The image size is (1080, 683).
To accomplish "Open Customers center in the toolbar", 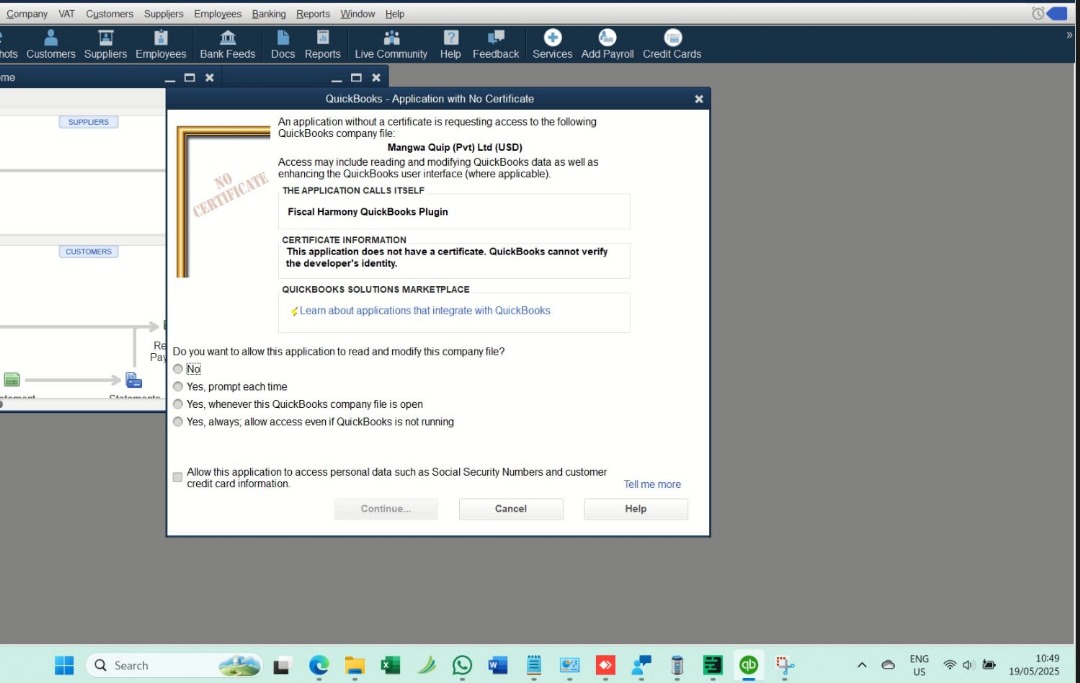I will (x=50, y=45).
